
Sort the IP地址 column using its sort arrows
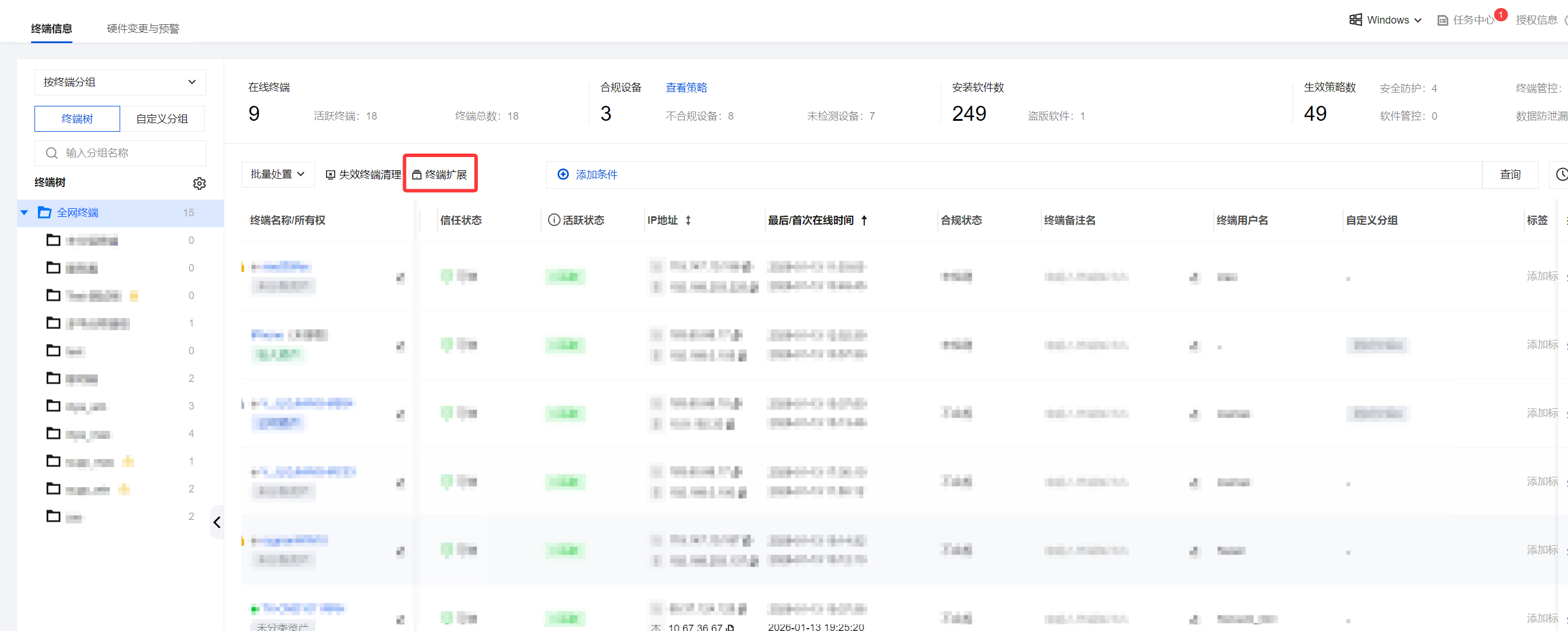pos(688,220)
